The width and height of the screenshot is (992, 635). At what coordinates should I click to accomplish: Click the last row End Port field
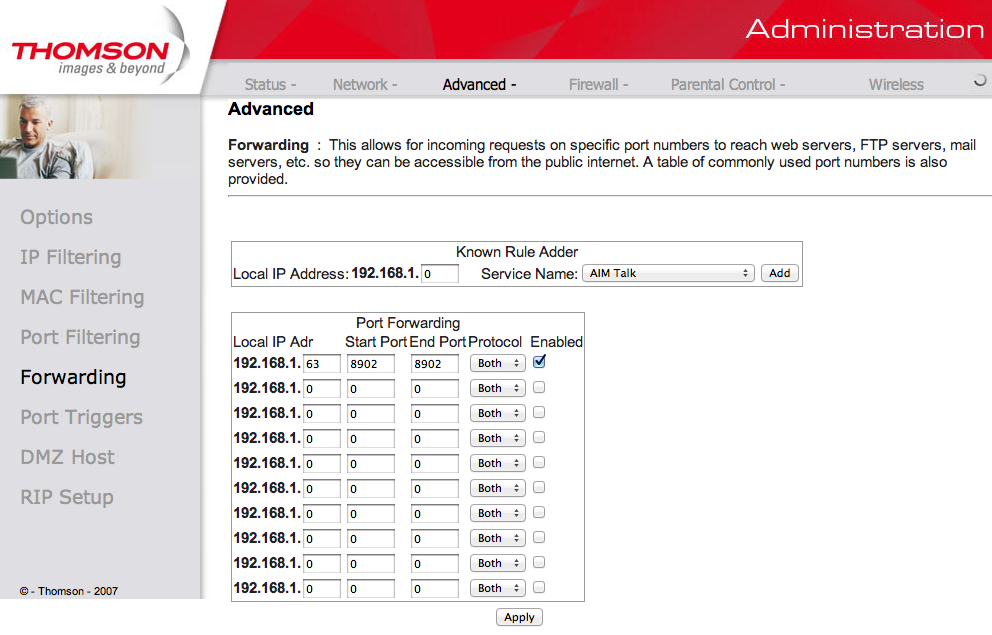tap(435, 589)
